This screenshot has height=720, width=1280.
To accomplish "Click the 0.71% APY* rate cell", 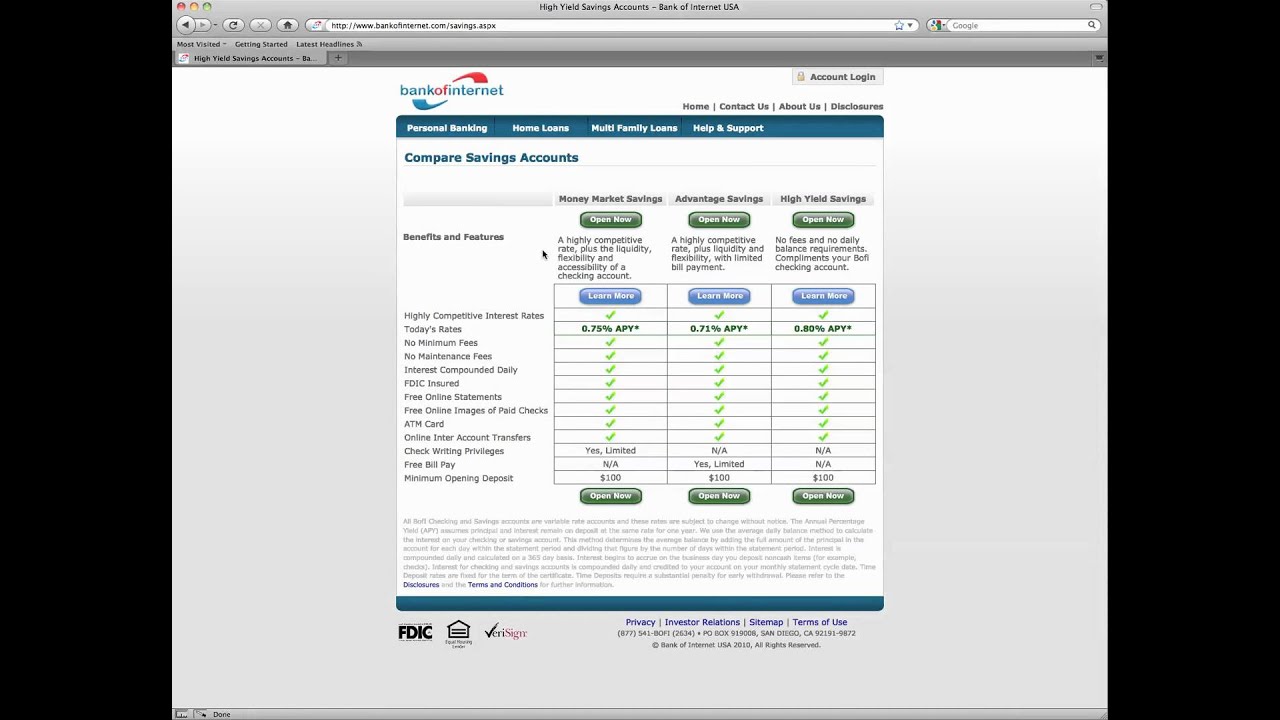I will coord(719,329).
